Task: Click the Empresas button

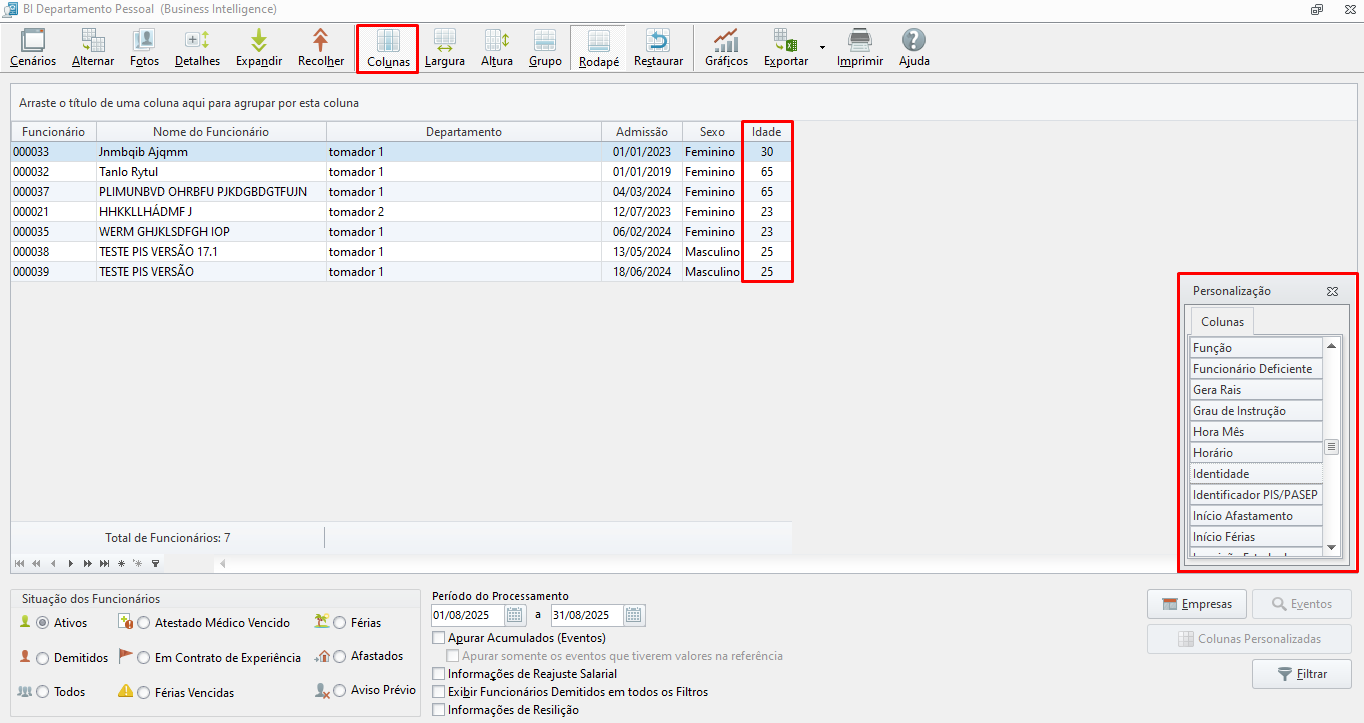Action: [1197, 604]
